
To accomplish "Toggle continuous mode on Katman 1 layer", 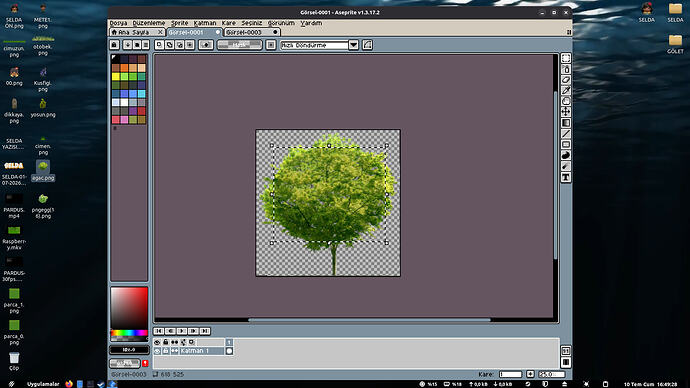I will tap(175, 351).
